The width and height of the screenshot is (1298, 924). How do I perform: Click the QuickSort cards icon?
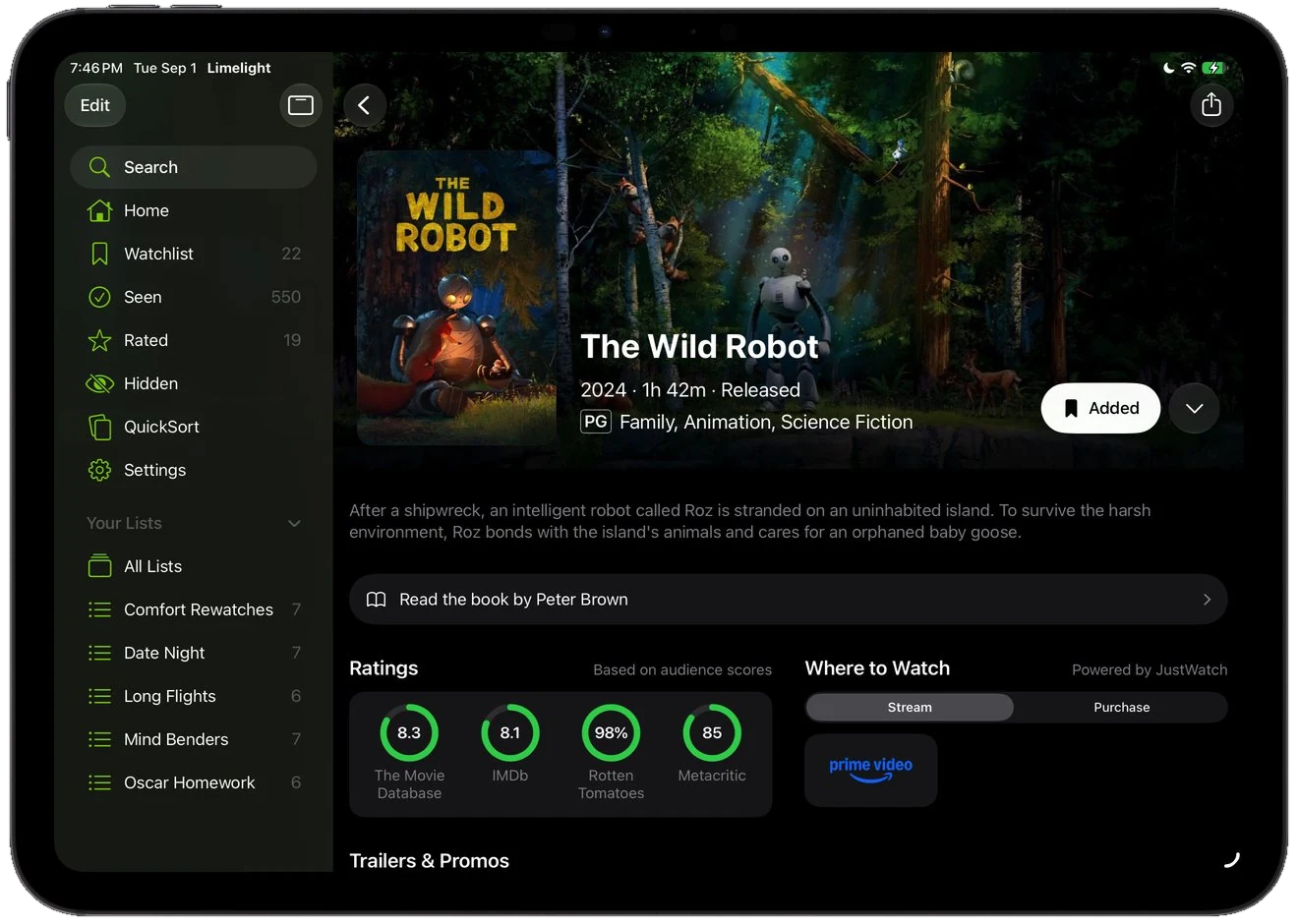(x=99, y=427)
